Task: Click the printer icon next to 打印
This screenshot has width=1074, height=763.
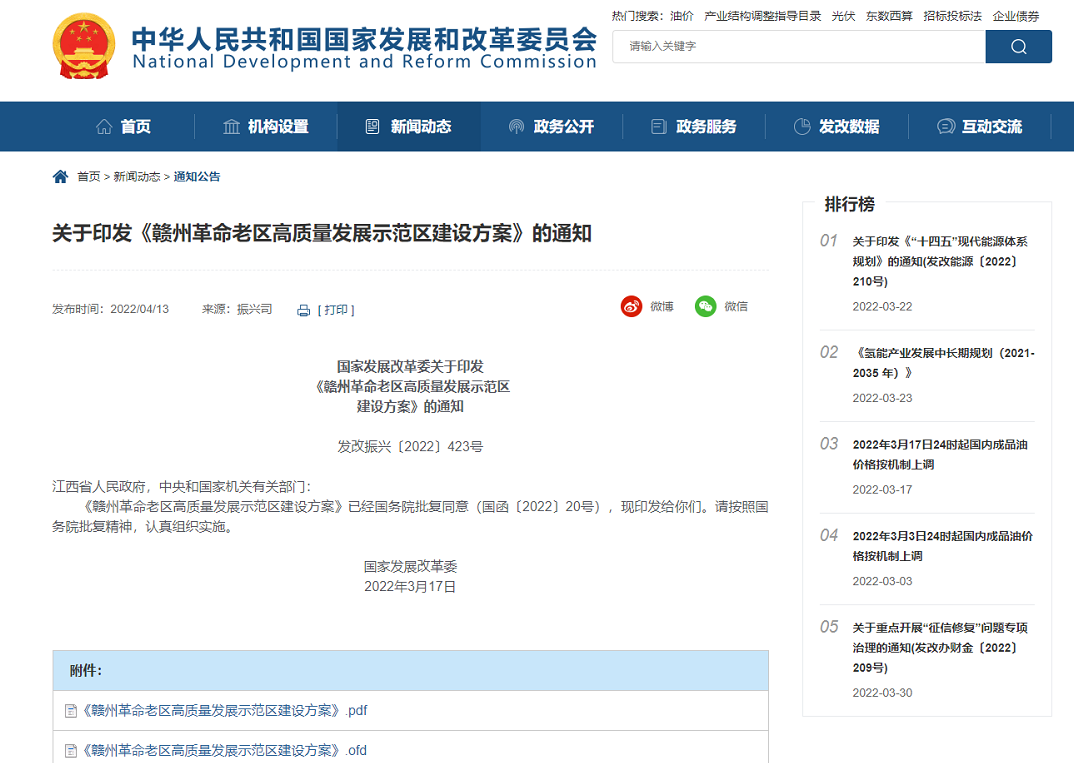Action: tap(303, 310)
